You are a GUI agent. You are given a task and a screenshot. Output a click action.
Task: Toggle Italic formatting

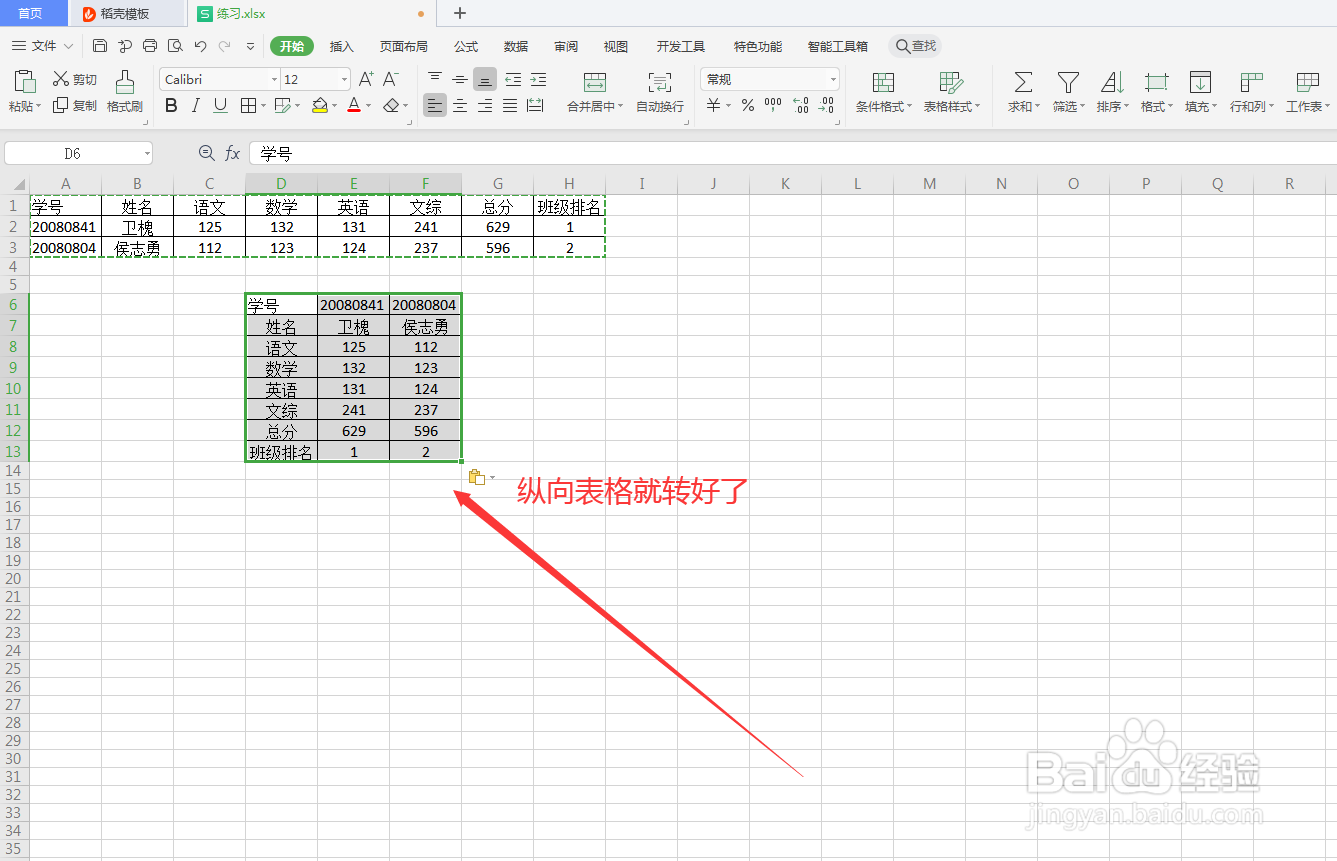[x=196, y=105]
